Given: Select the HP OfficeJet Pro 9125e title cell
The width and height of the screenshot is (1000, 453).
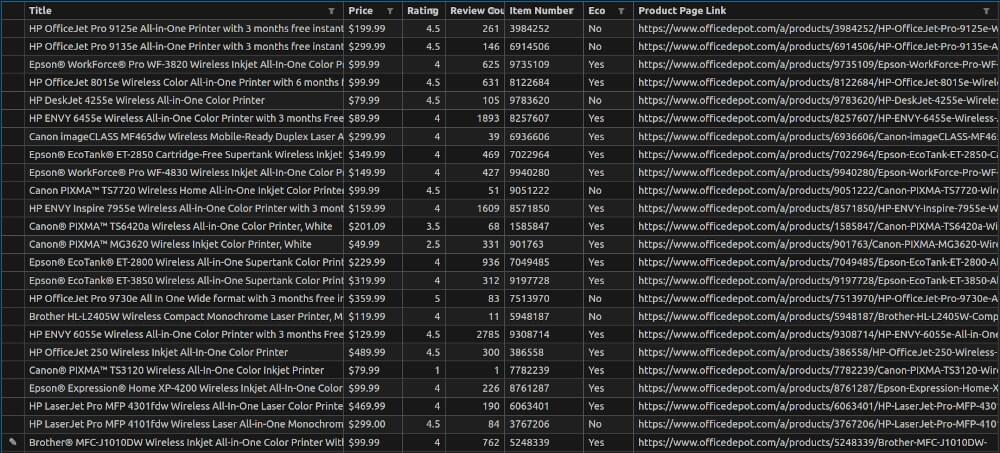Looking at the screenshot, I should pyautogui.click(x=185, y=29).
